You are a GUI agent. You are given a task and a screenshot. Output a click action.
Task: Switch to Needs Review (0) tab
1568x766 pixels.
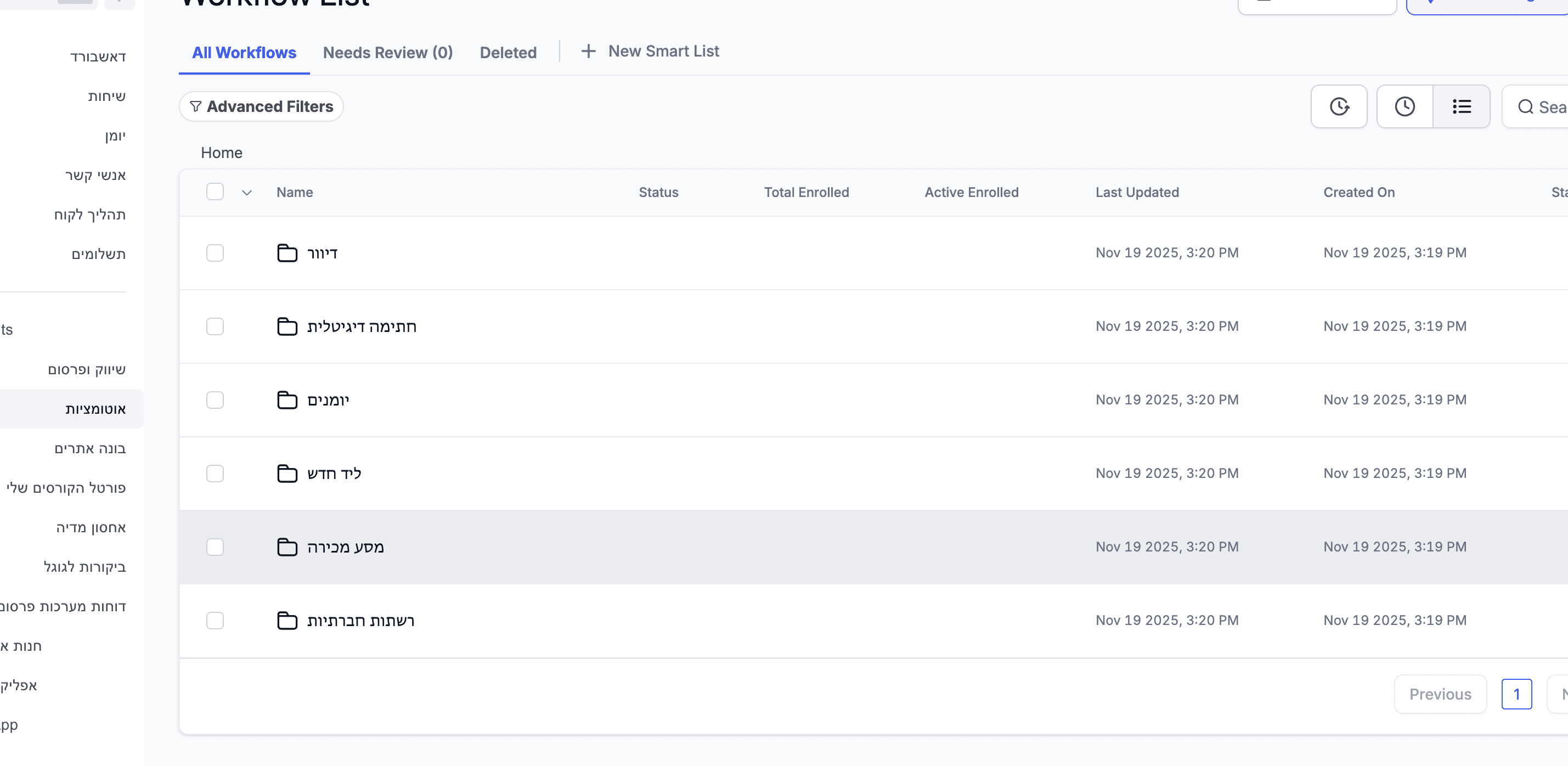coord(388,52)
